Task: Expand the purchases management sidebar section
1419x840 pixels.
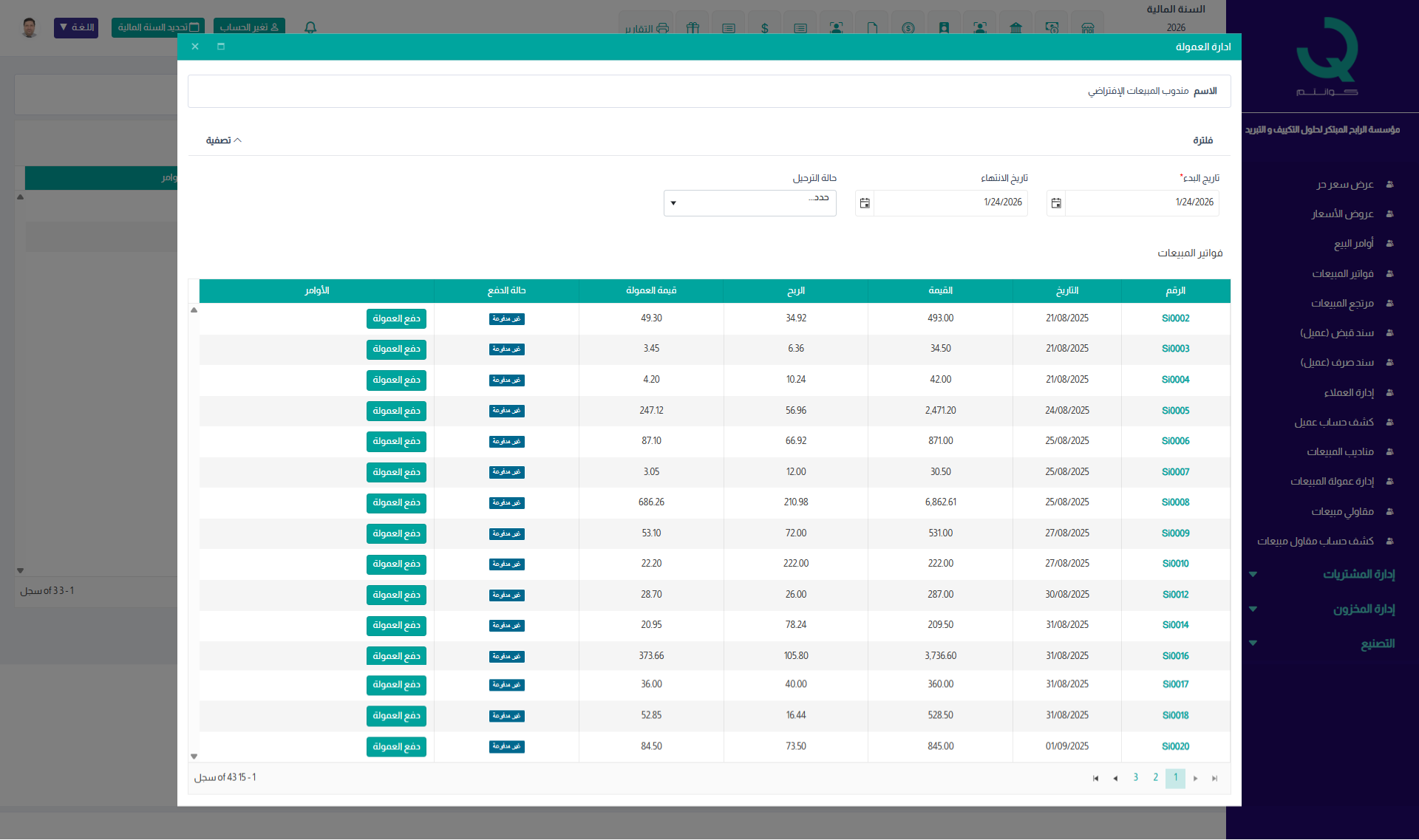Action: click(1358, 574)
